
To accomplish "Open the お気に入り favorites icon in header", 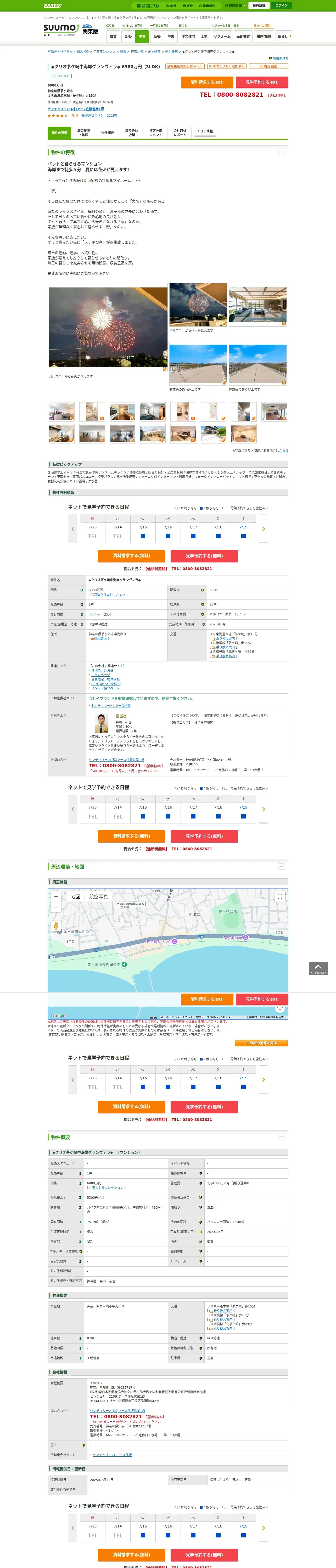I will (148, 5).
